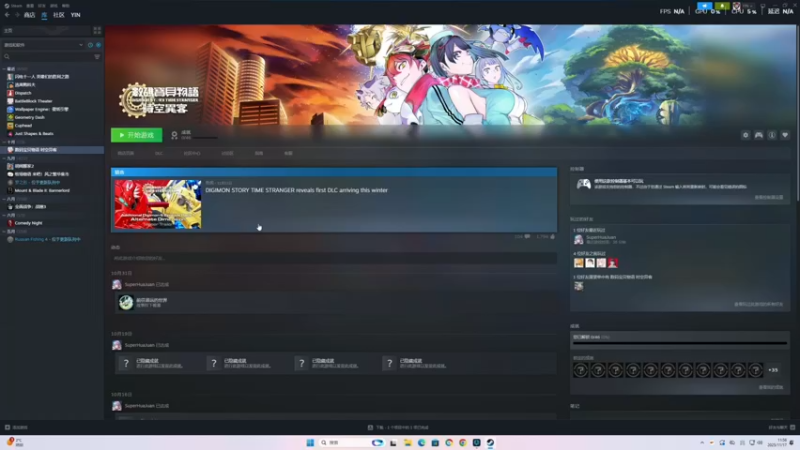Open the DLC tab for this game

[x=159, y=153]
